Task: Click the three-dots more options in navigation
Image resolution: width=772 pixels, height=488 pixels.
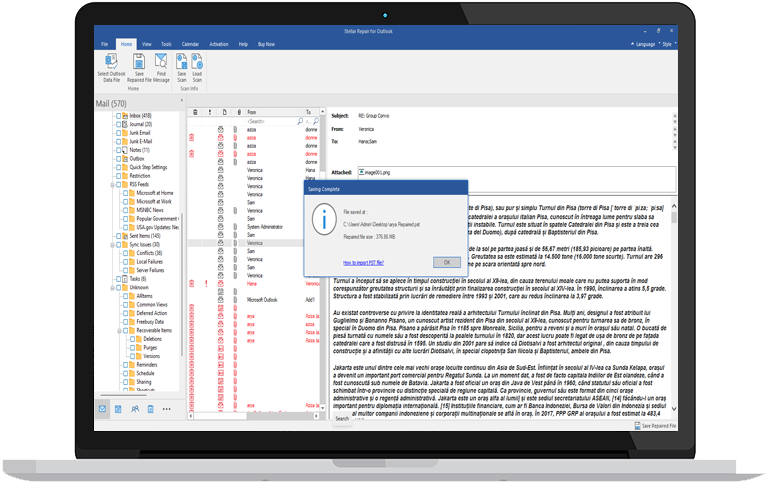Action: (167, 409)
